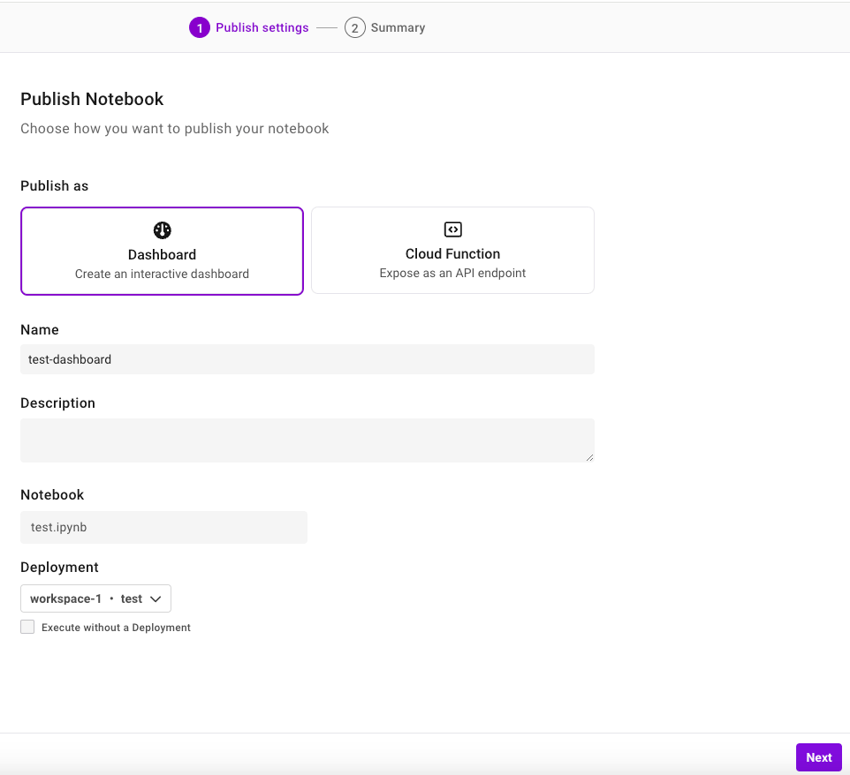Click the Notebook field showing test.ipynb

(x=163, y=527)
